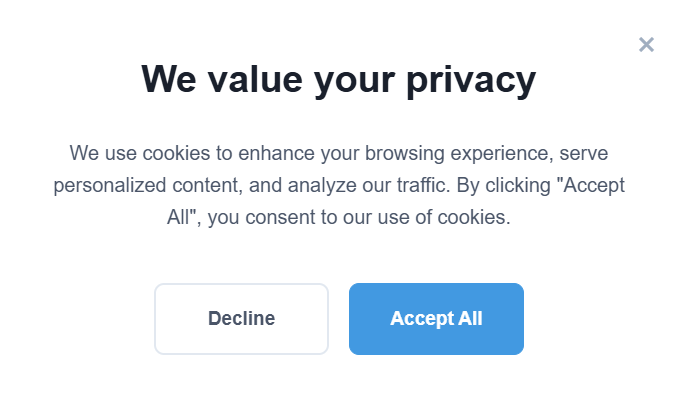693x406 pixels.
Task: Dismiss the cookie banner using the gray X
Action: [x=646, y=45]
